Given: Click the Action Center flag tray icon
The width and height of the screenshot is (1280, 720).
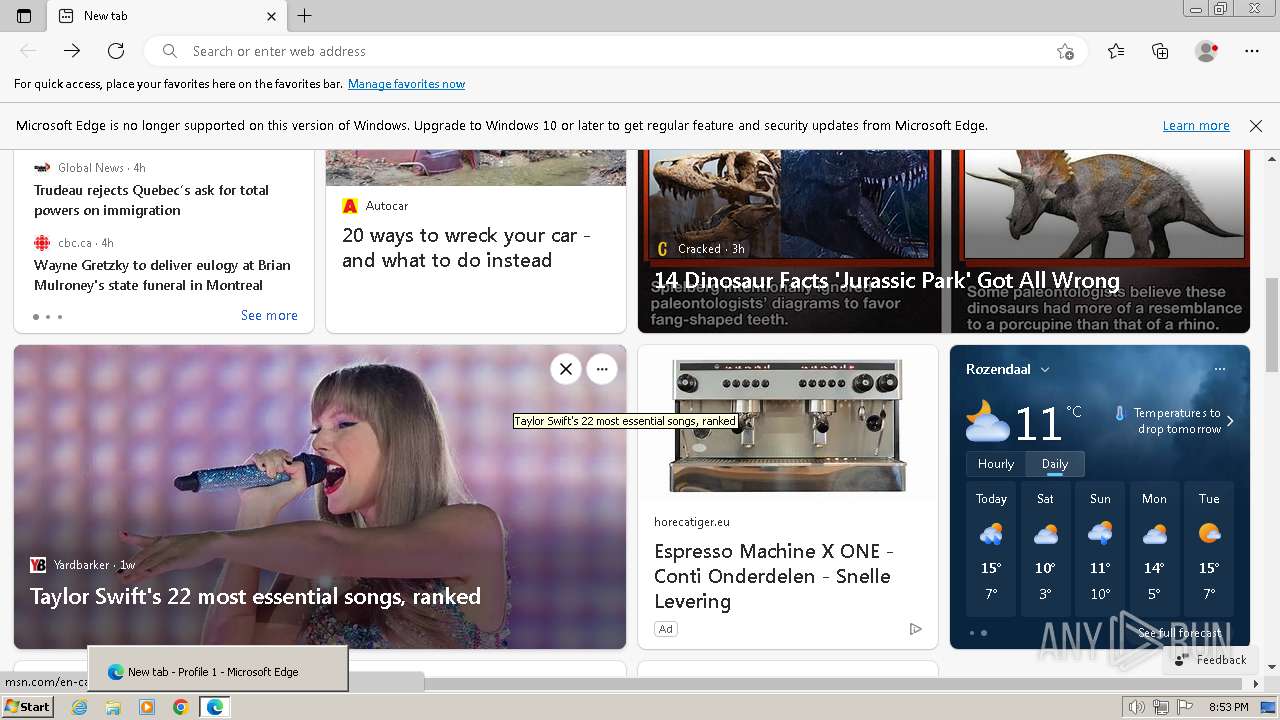Looking at the screenshot, I should (x=1185, y=707).
